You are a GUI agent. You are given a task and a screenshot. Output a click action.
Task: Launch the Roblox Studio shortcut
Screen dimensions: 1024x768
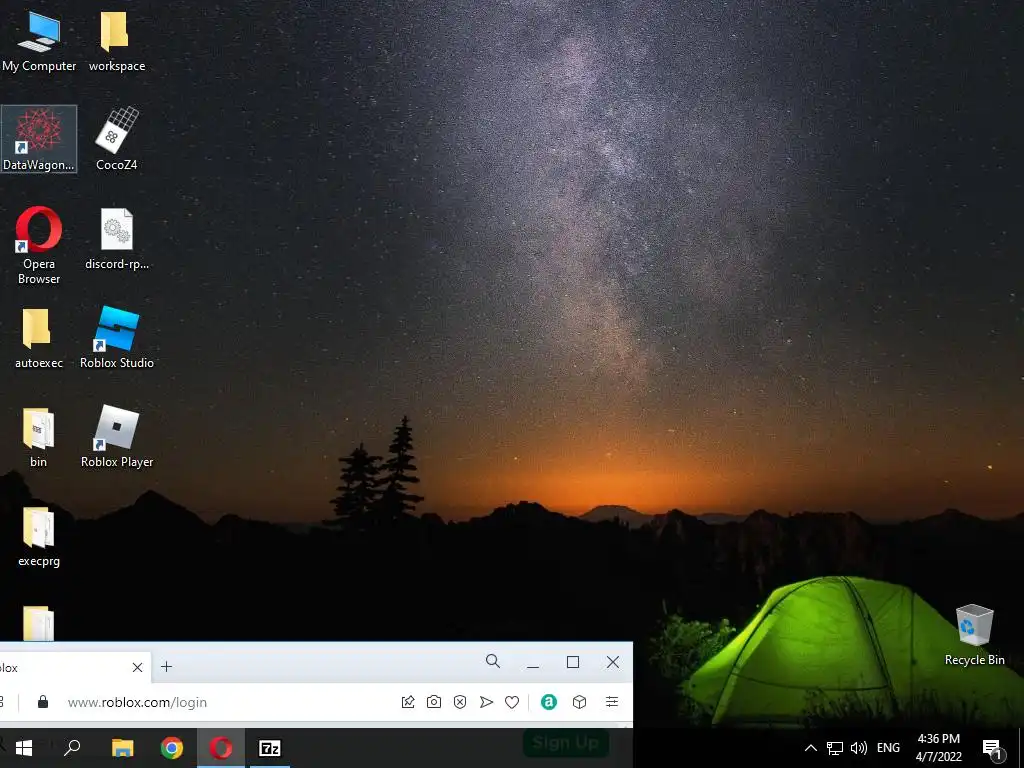[x=116, y=338]
